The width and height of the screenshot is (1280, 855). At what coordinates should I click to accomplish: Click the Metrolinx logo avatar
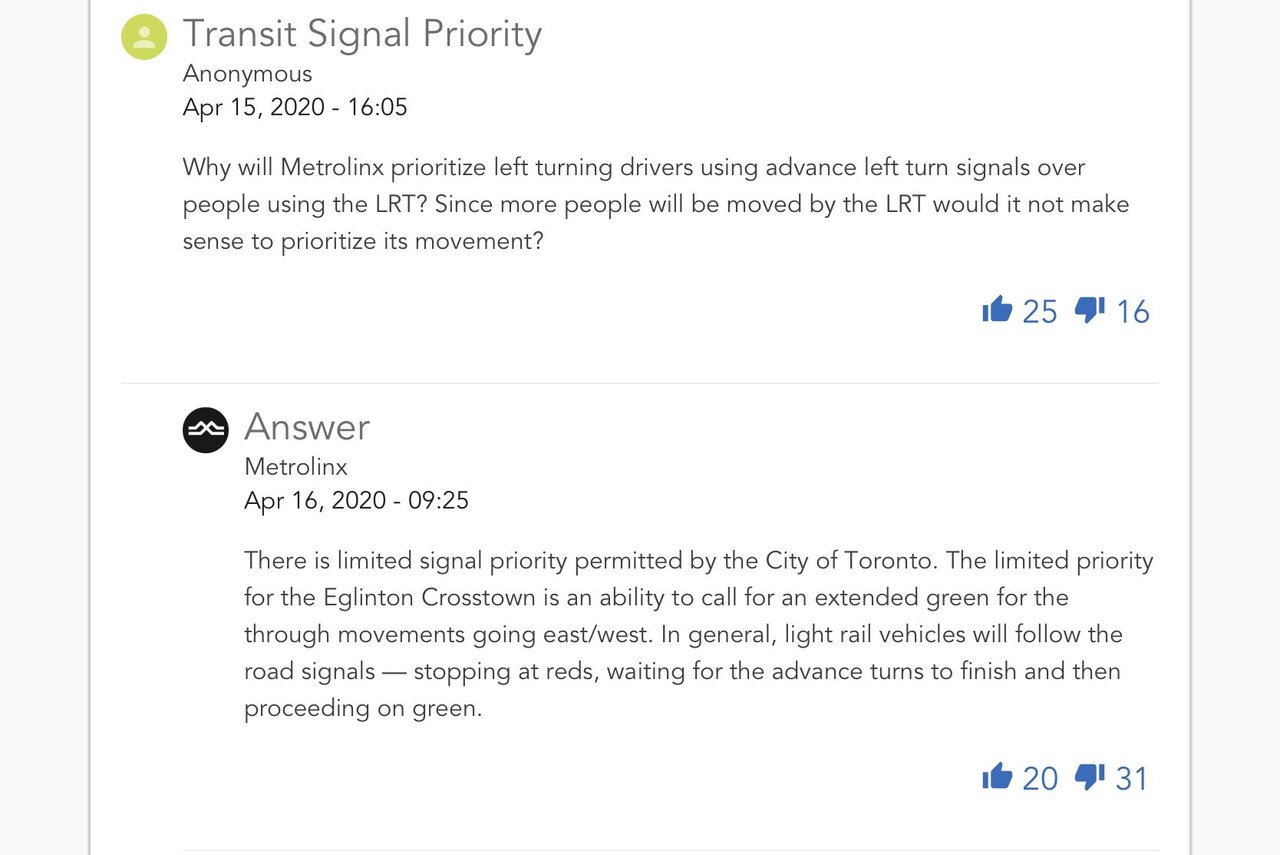coord(206,430)
